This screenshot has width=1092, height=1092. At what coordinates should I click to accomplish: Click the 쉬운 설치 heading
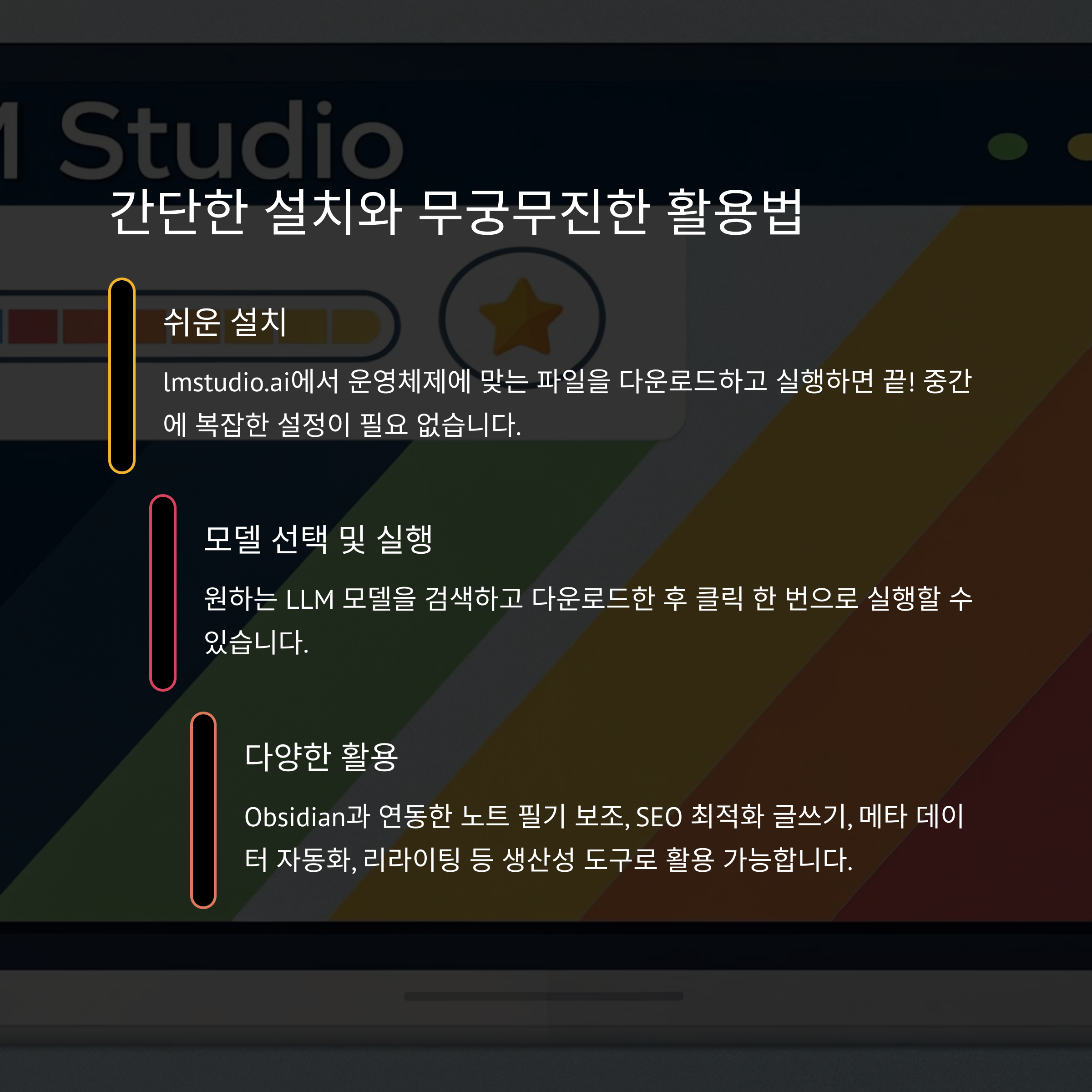[225, 322]
